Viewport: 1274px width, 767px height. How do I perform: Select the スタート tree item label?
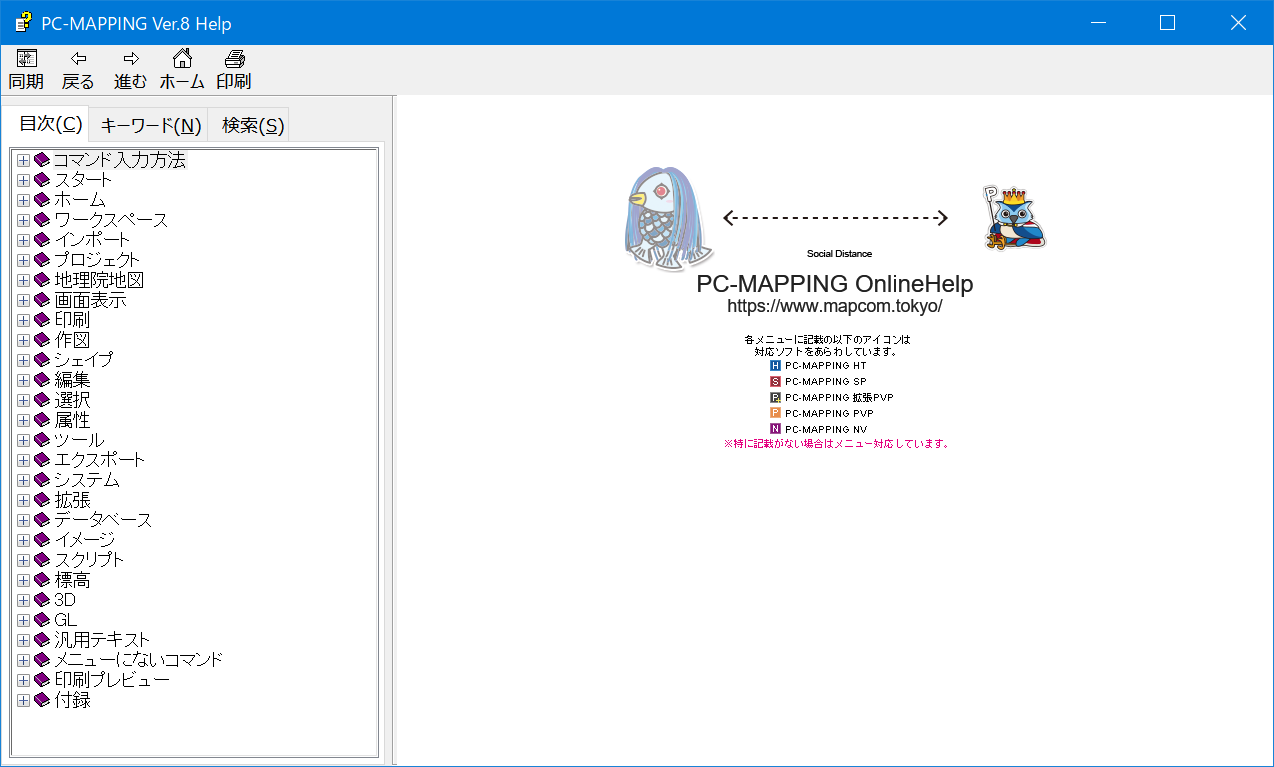[83, 180]
